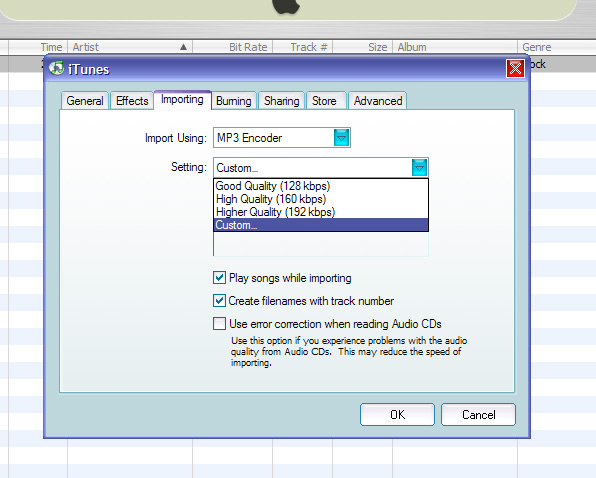Open the Import Using dropdown arrow
Screen dimensions: 596x478
tap(341, 138)
